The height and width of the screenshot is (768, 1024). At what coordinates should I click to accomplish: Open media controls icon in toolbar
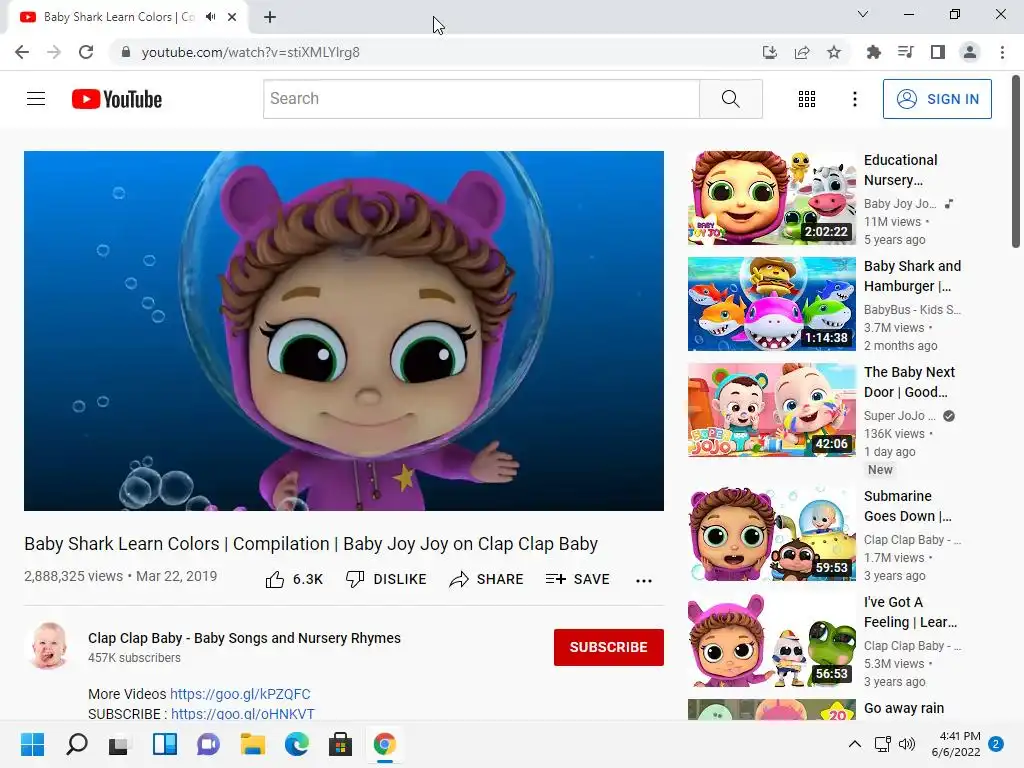pyautogui.click(x=905, y=52)
